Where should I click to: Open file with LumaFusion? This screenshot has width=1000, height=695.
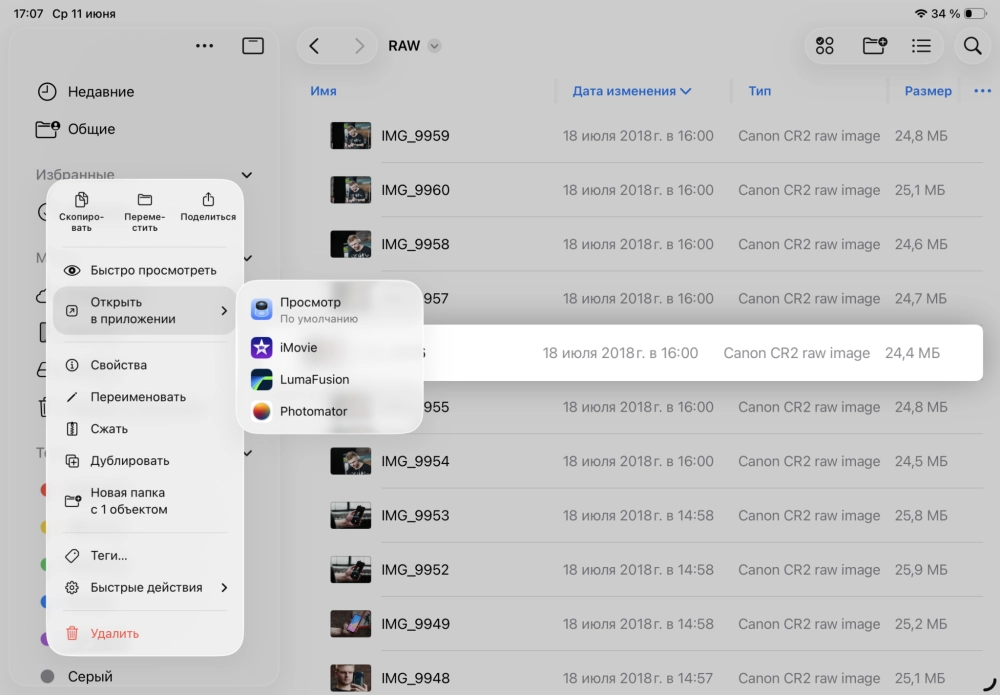click(x=314, y=379)
